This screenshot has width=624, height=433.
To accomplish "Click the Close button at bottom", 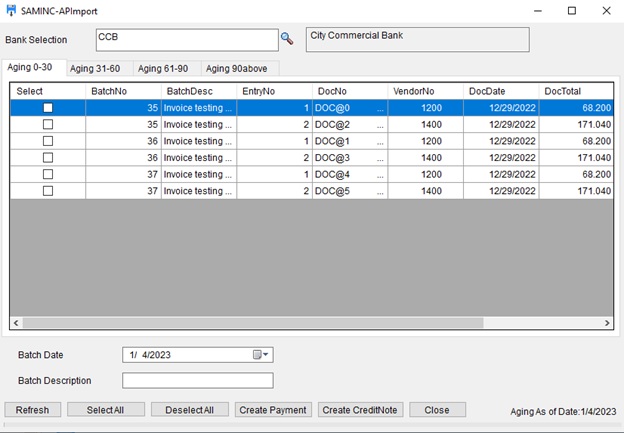I will point(437,410).
